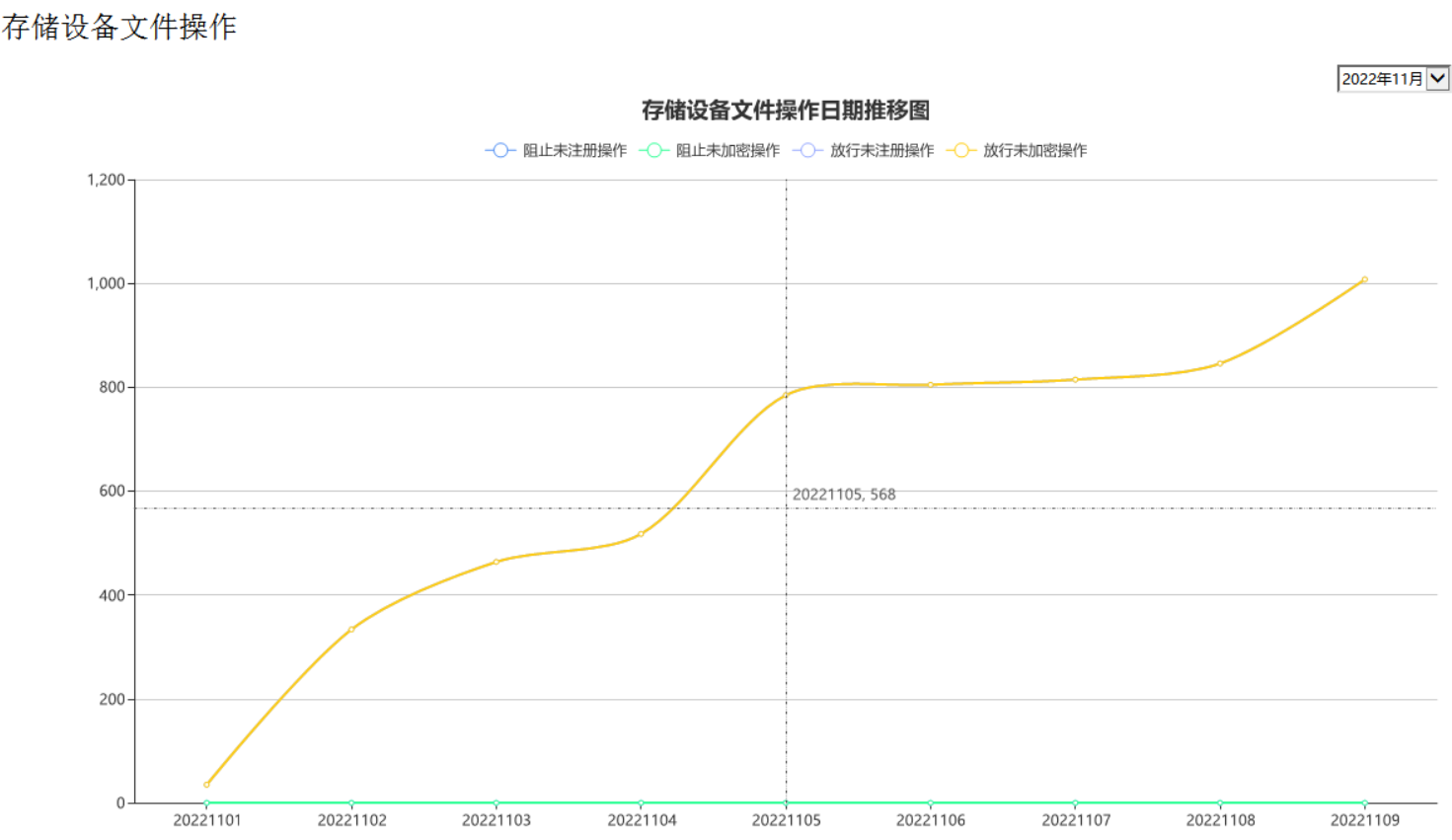This screenshot has height=840, width=1452.
Task: Hide series via 放行未加密操作 legend text
Action: tap(1034, 150)
